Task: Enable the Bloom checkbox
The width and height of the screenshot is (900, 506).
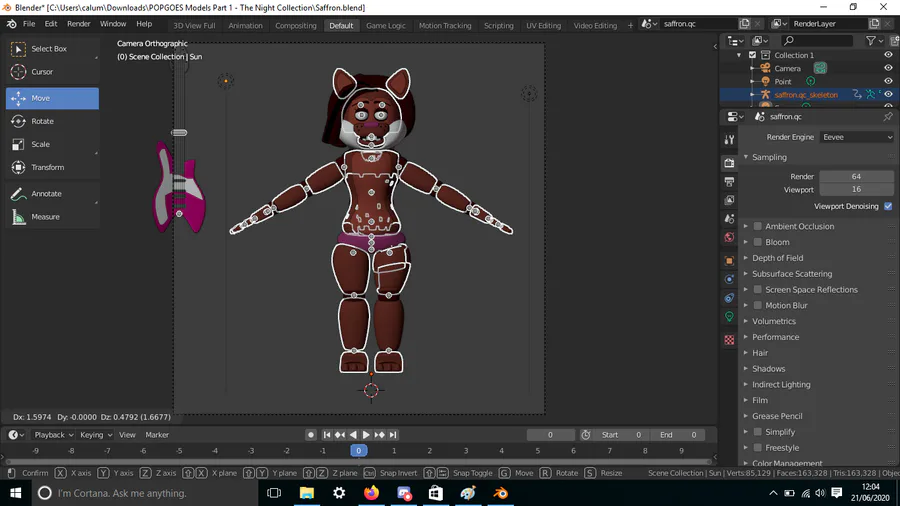Action: point(758,242)
